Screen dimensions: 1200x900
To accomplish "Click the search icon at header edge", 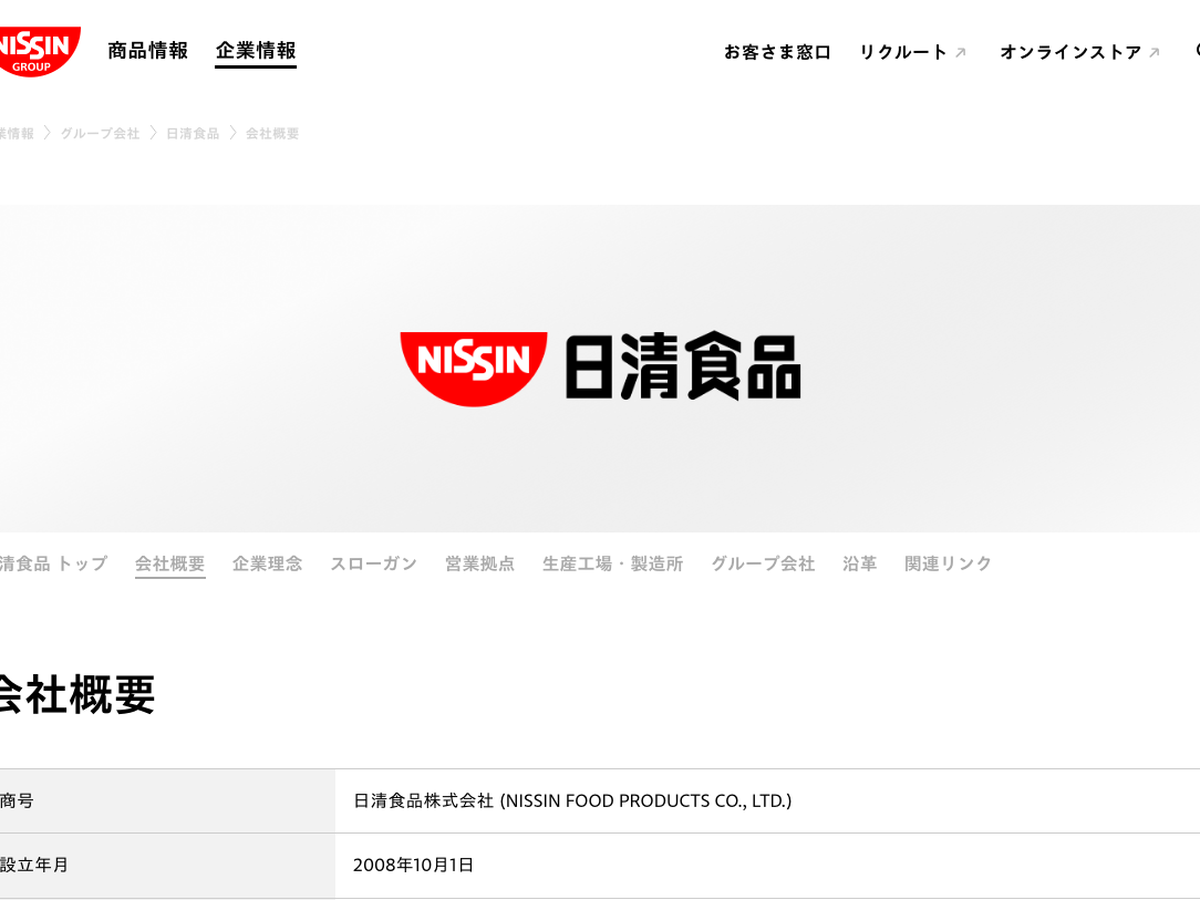I will click(1196, 51).
